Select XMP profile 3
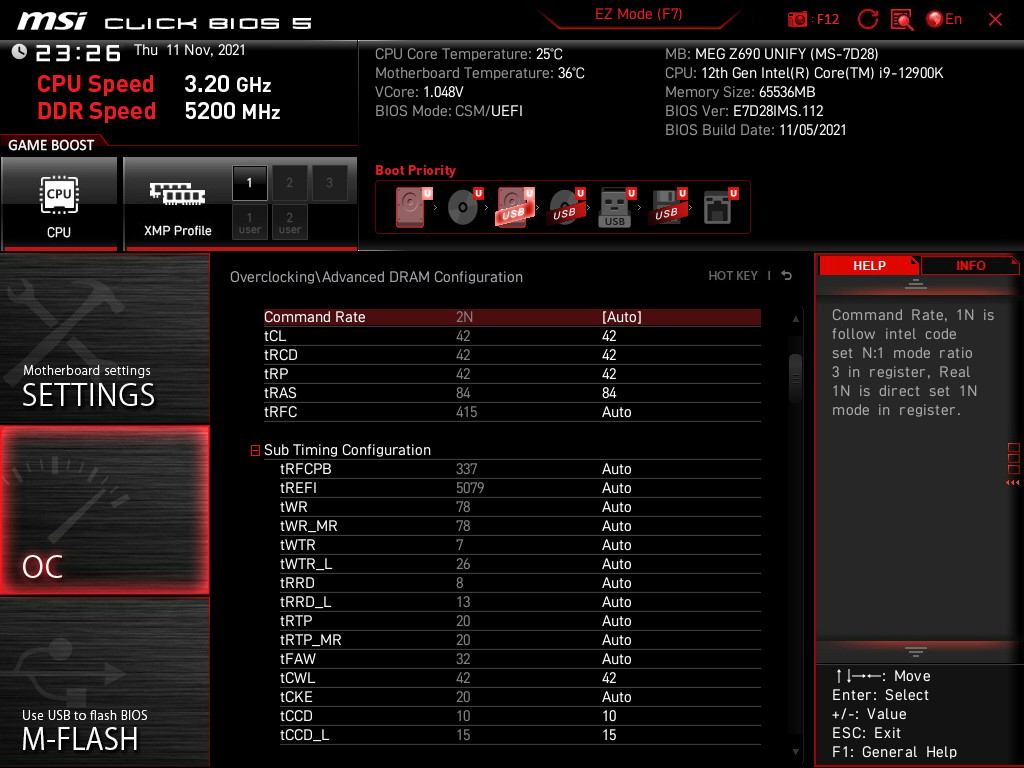 pyautogui.click(x=329, y=183)
